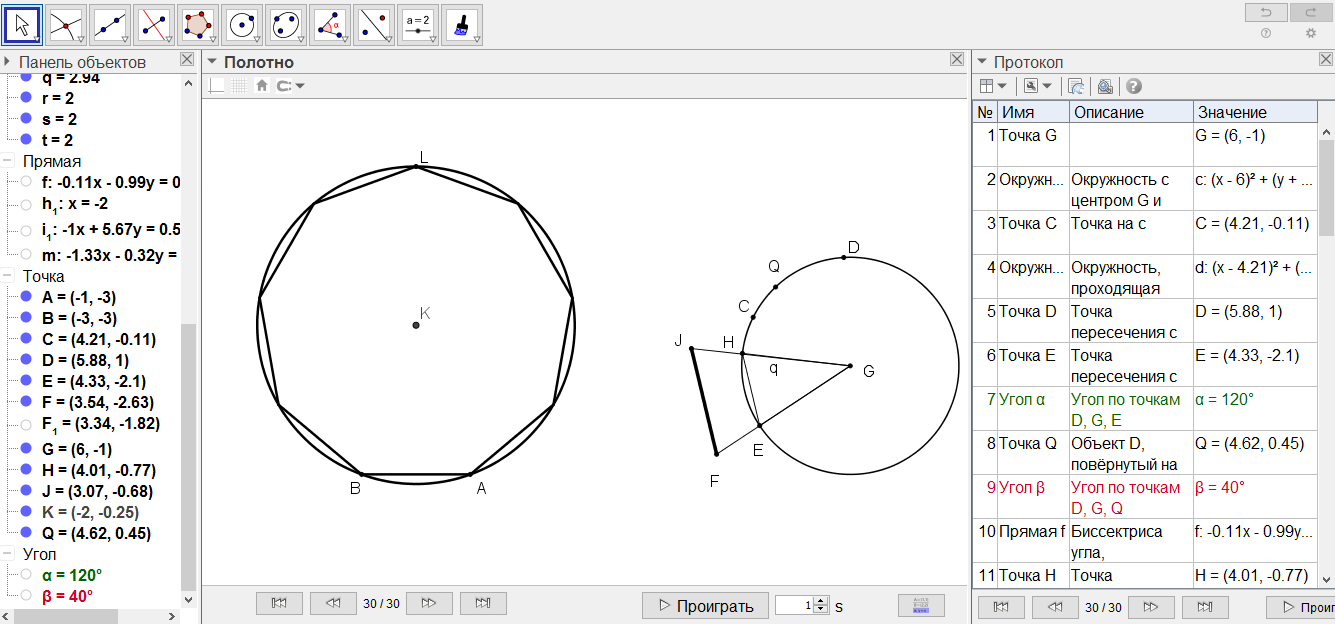1335x624 pixels.
Task: Jump to first construction step under canvas
Action: (x=280, y=604)
